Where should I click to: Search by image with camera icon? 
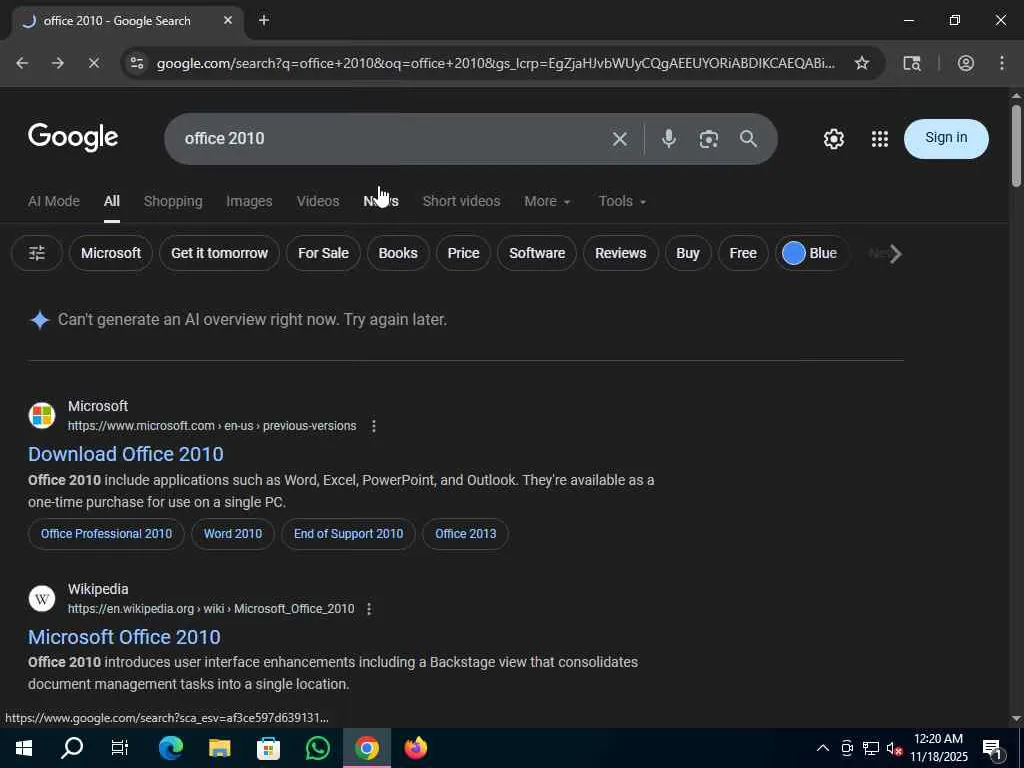pyautogui.click(x=709, y=138)
